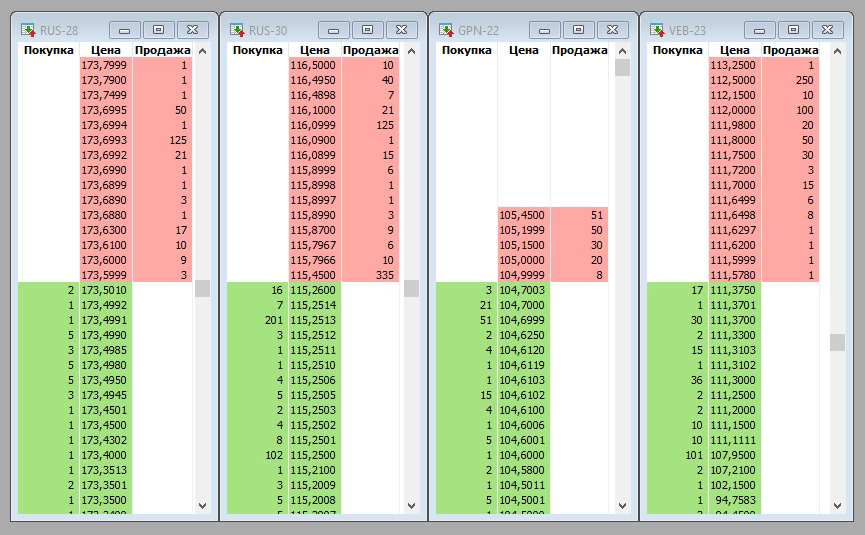Select price 104,6102 in GPN-22

[x=524, y=395]
